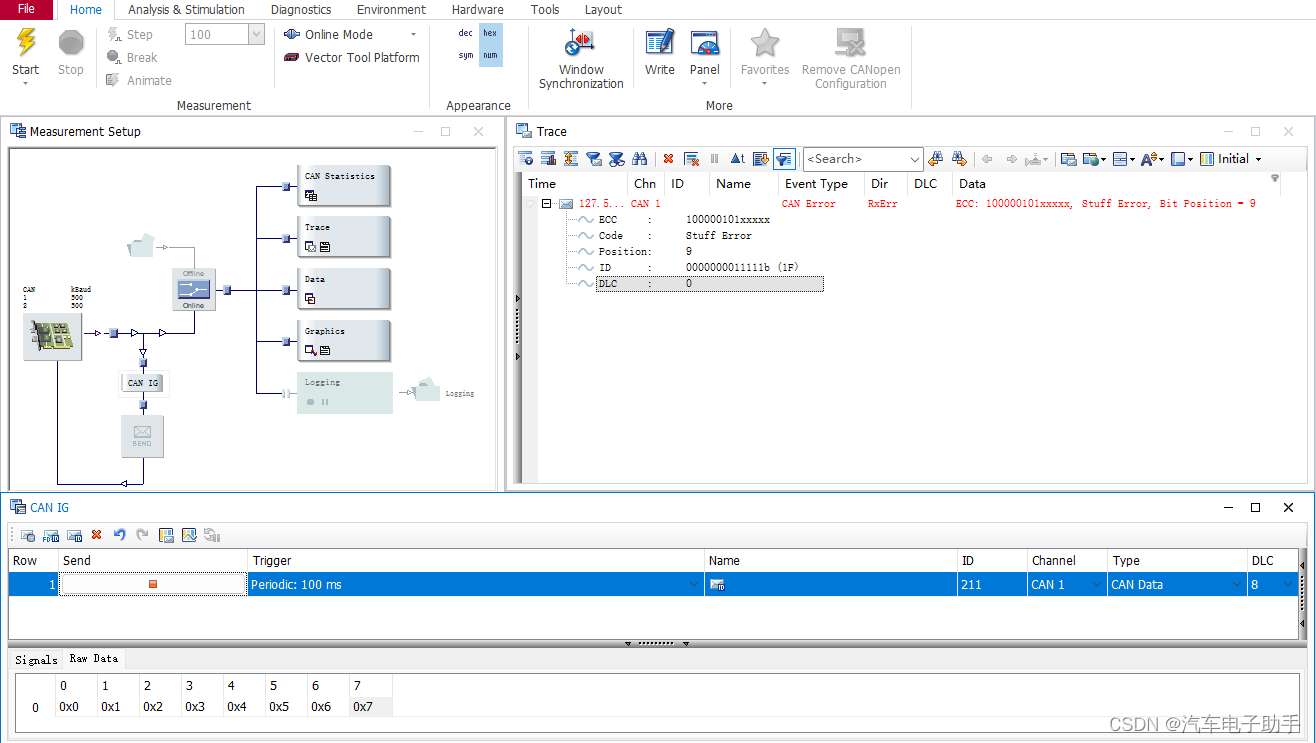Click the Trace block in Measurement Setup

(x=343, y=237)
